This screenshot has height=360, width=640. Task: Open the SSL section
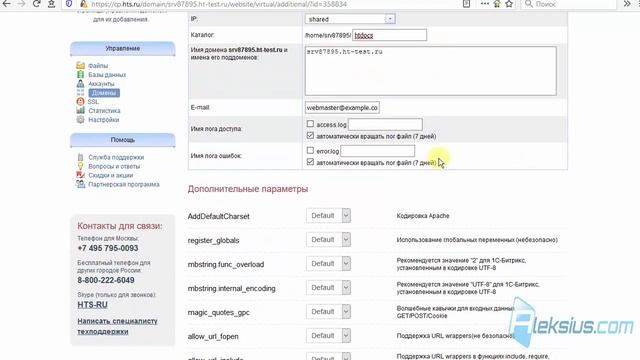click(x=93, y=102)
